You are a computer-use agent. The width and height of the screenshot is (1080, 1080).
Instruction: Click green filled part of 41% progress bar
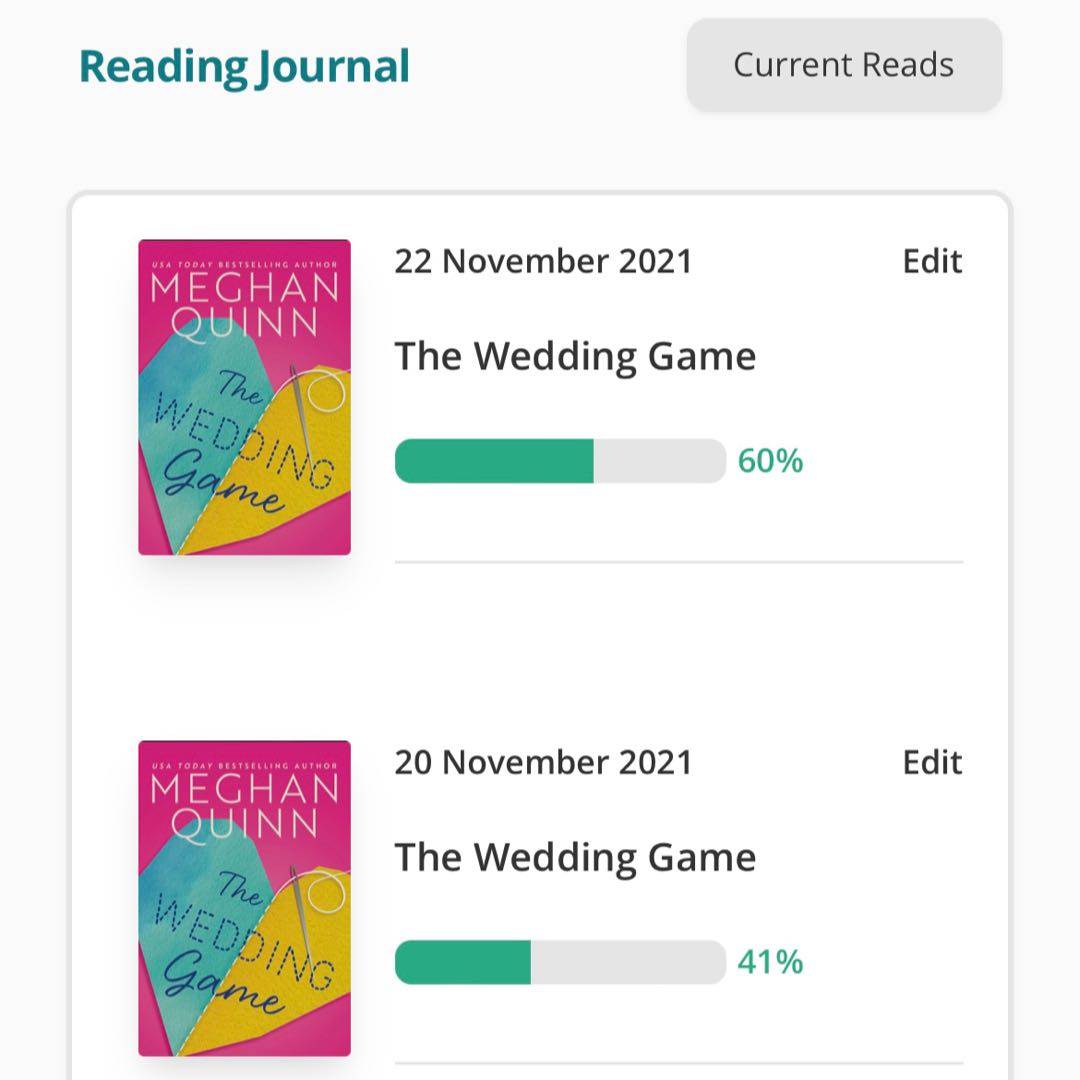462,962
